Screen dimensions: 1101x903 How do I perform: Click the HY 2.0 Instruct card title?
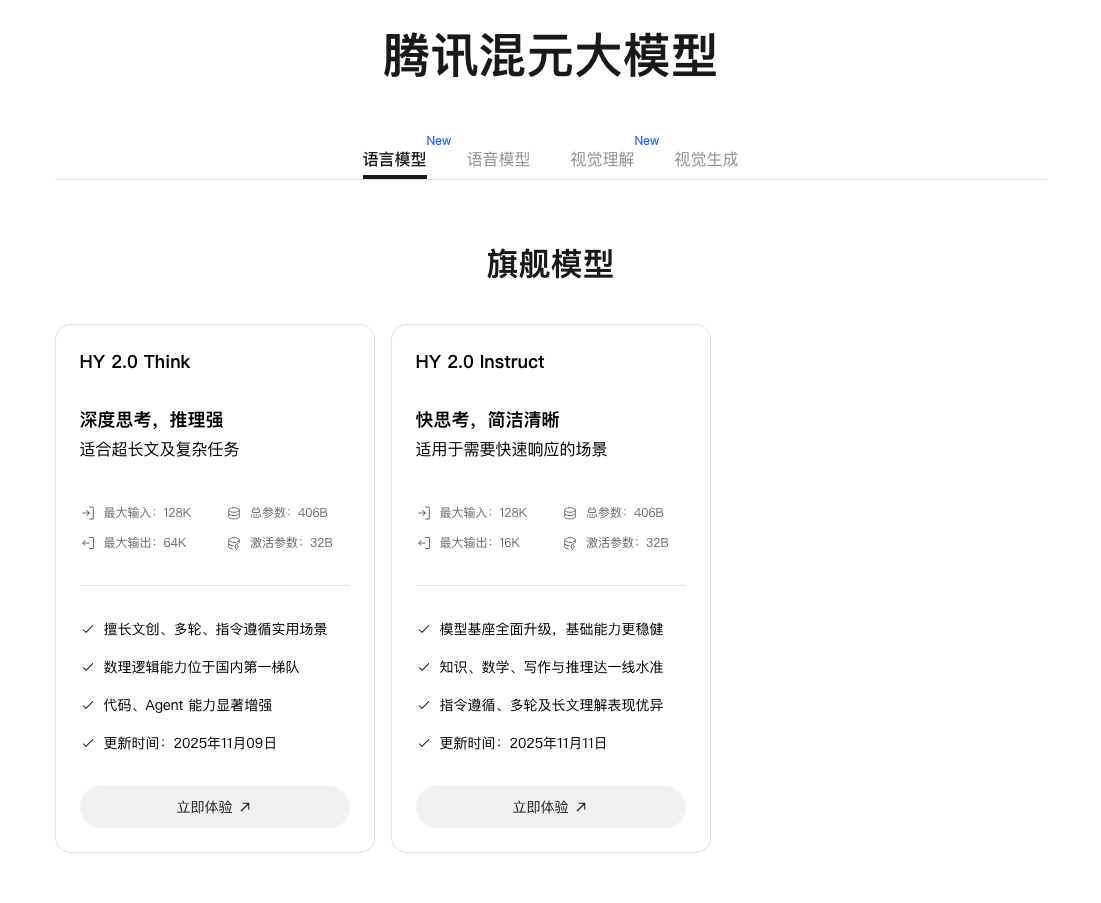(480, 362)
